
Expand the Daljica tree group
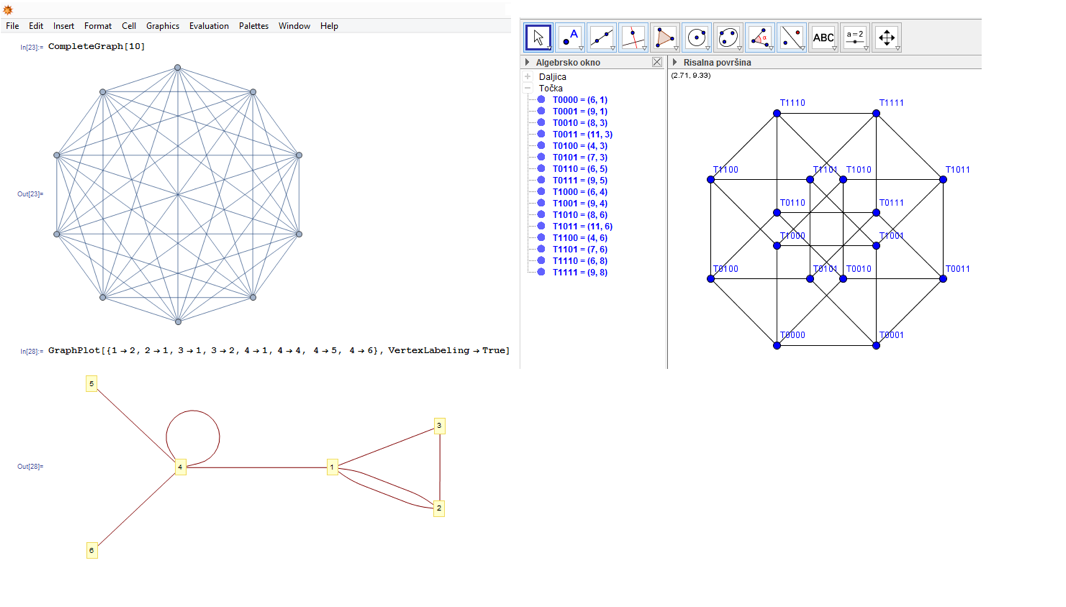[x=528, y=77]
